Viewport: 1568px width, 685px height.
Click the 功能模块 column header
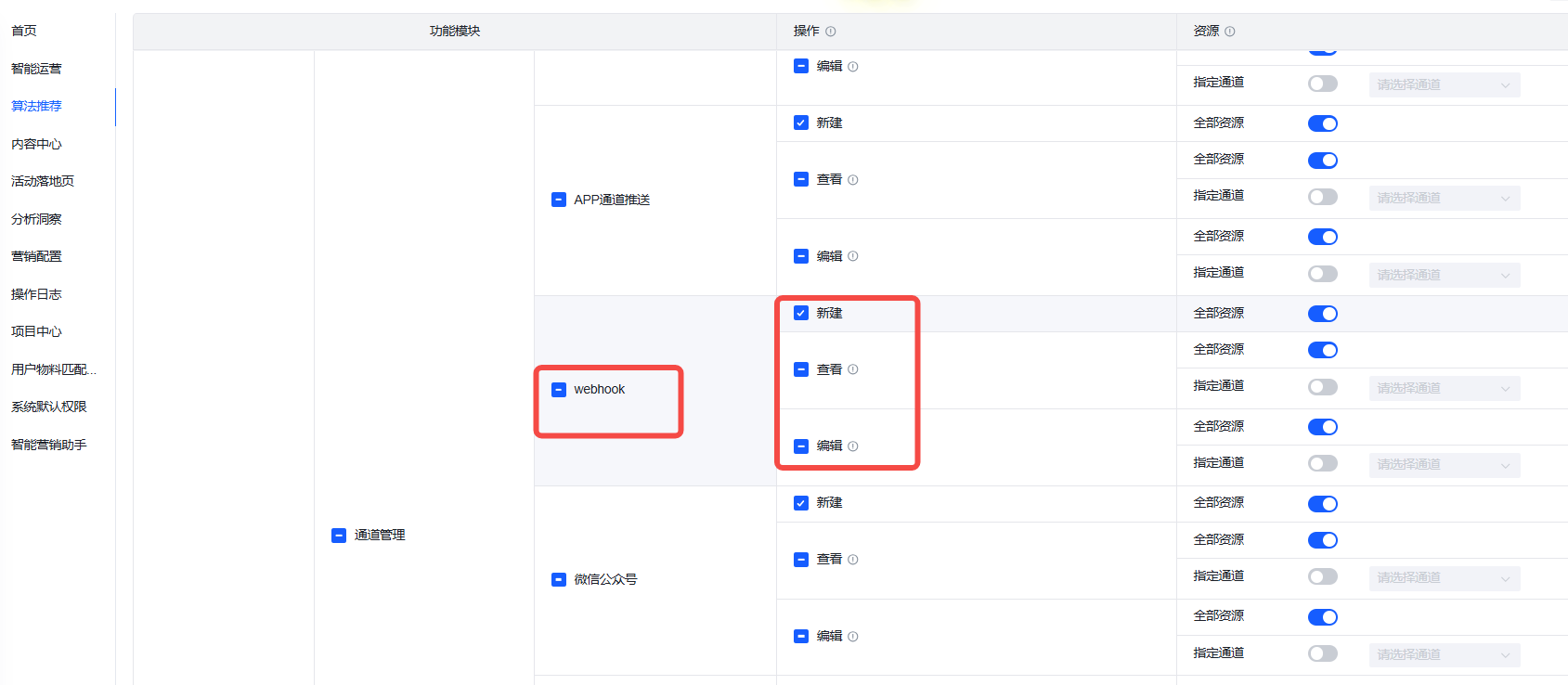click(x=455, y=32)
